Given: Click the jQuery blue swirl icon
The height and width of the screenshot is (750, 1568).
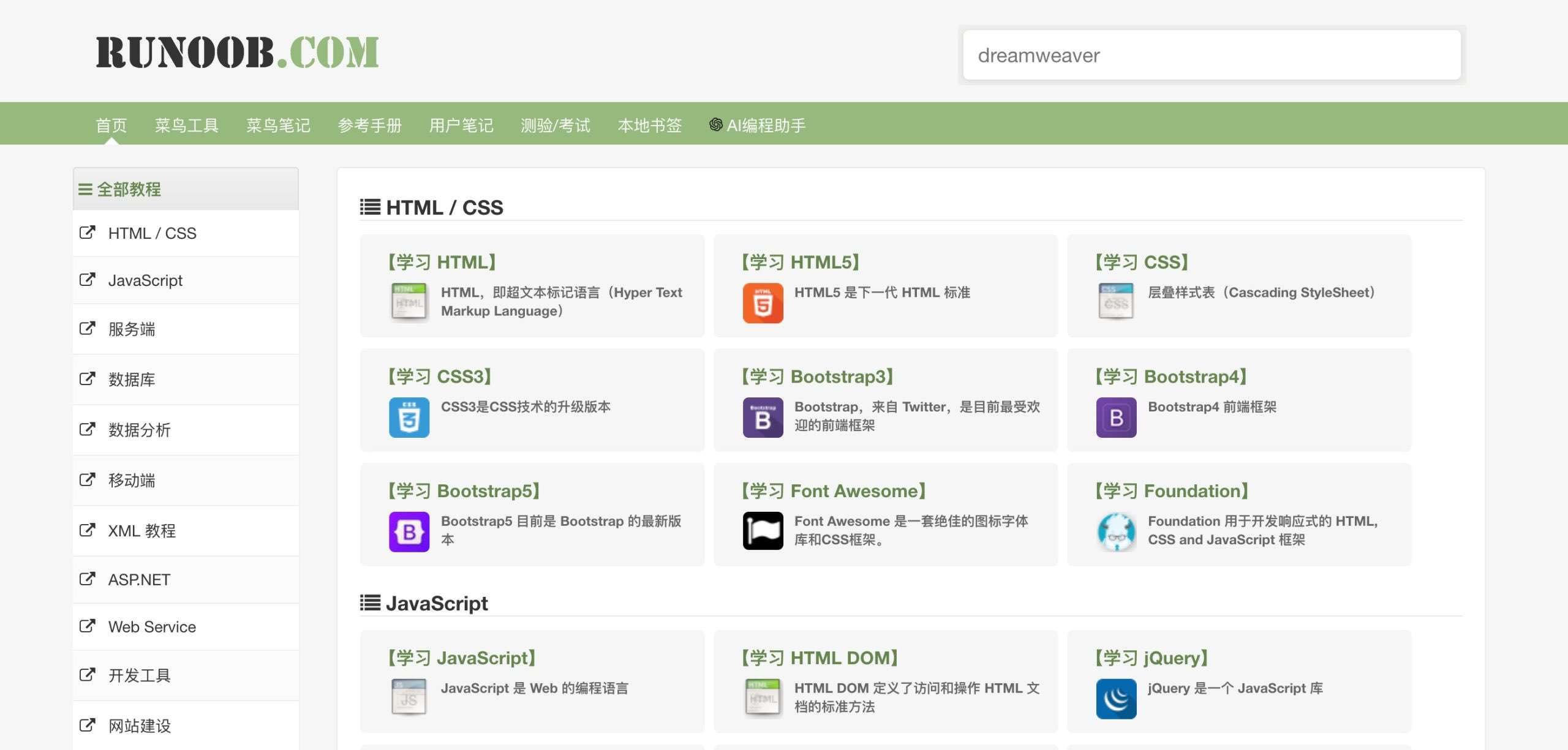Looking at the screenshot, I should coord(1116,699).
